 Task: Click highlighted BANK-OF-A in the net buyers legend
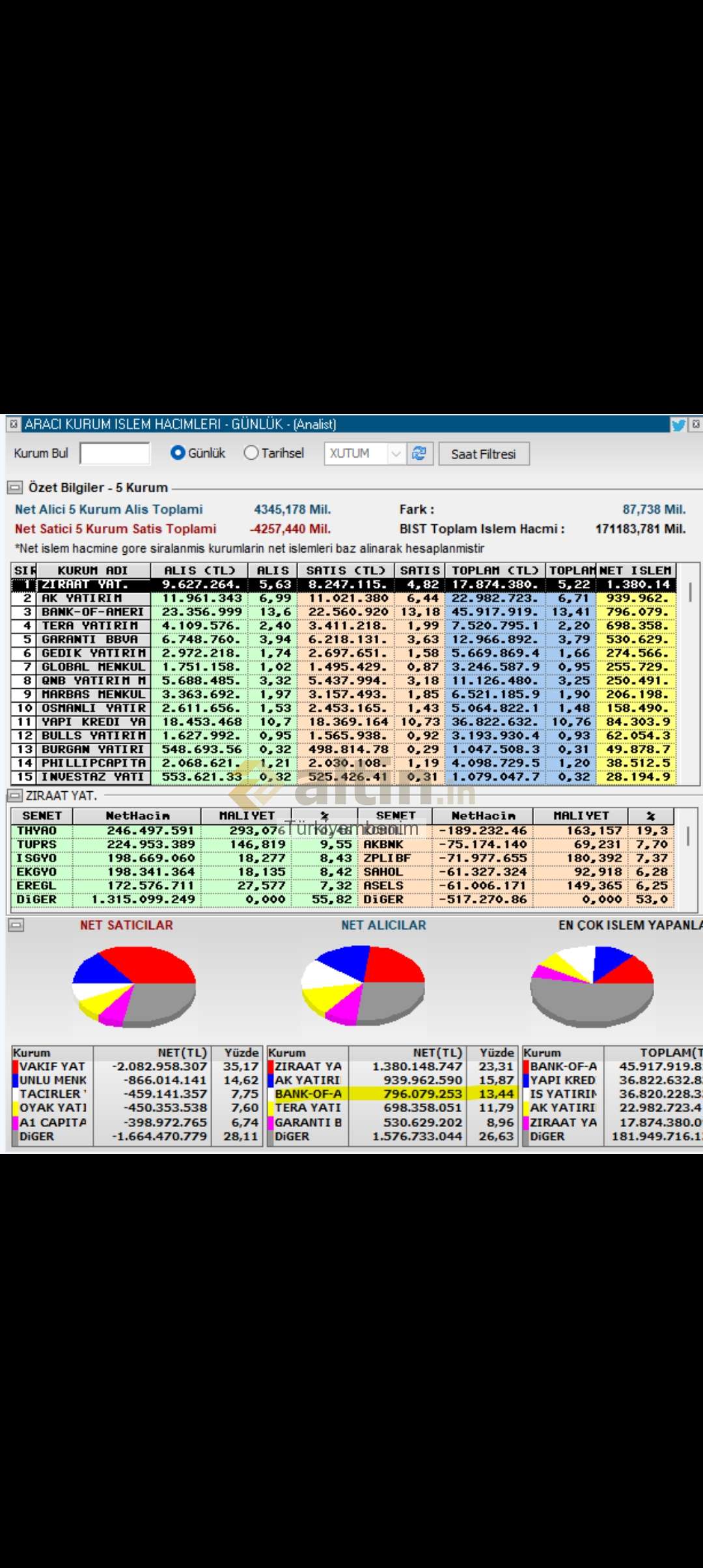[x=308, y=1094]
